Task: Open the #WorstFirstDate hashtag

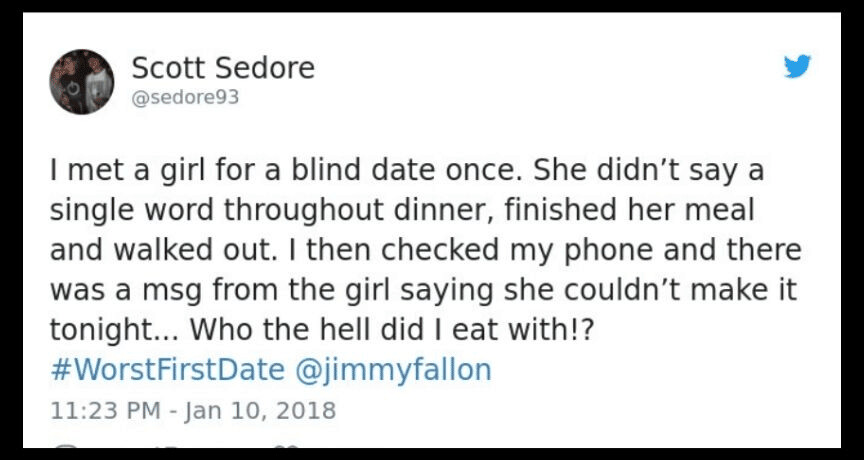Action: 166,369
